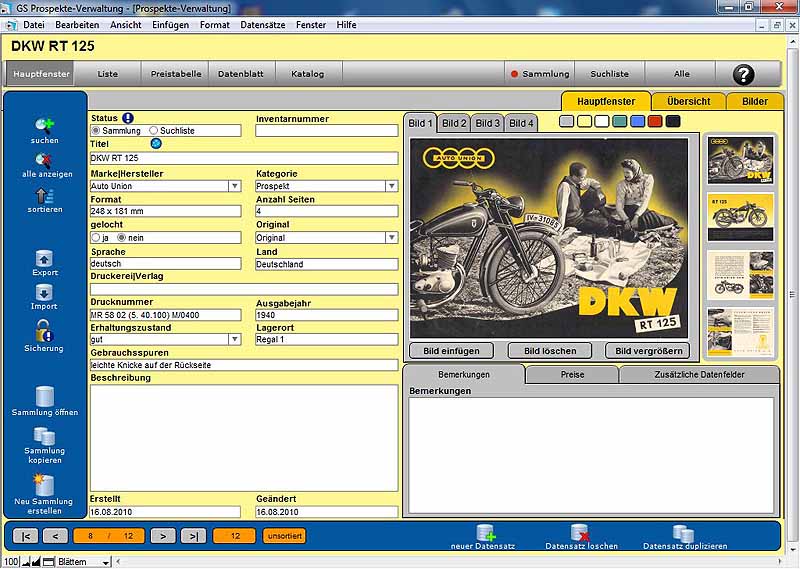Open the Hilfe menu
The image size is (800, 569).
pos(346,24)
